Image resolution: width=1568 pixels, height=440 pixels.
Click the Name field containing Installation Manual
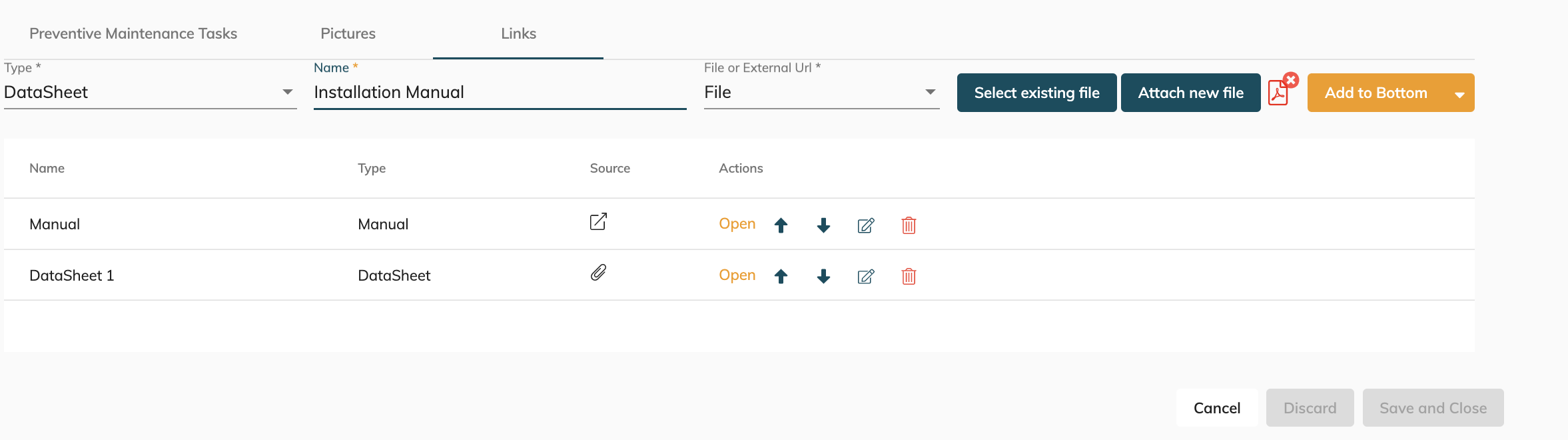[500, 92]
